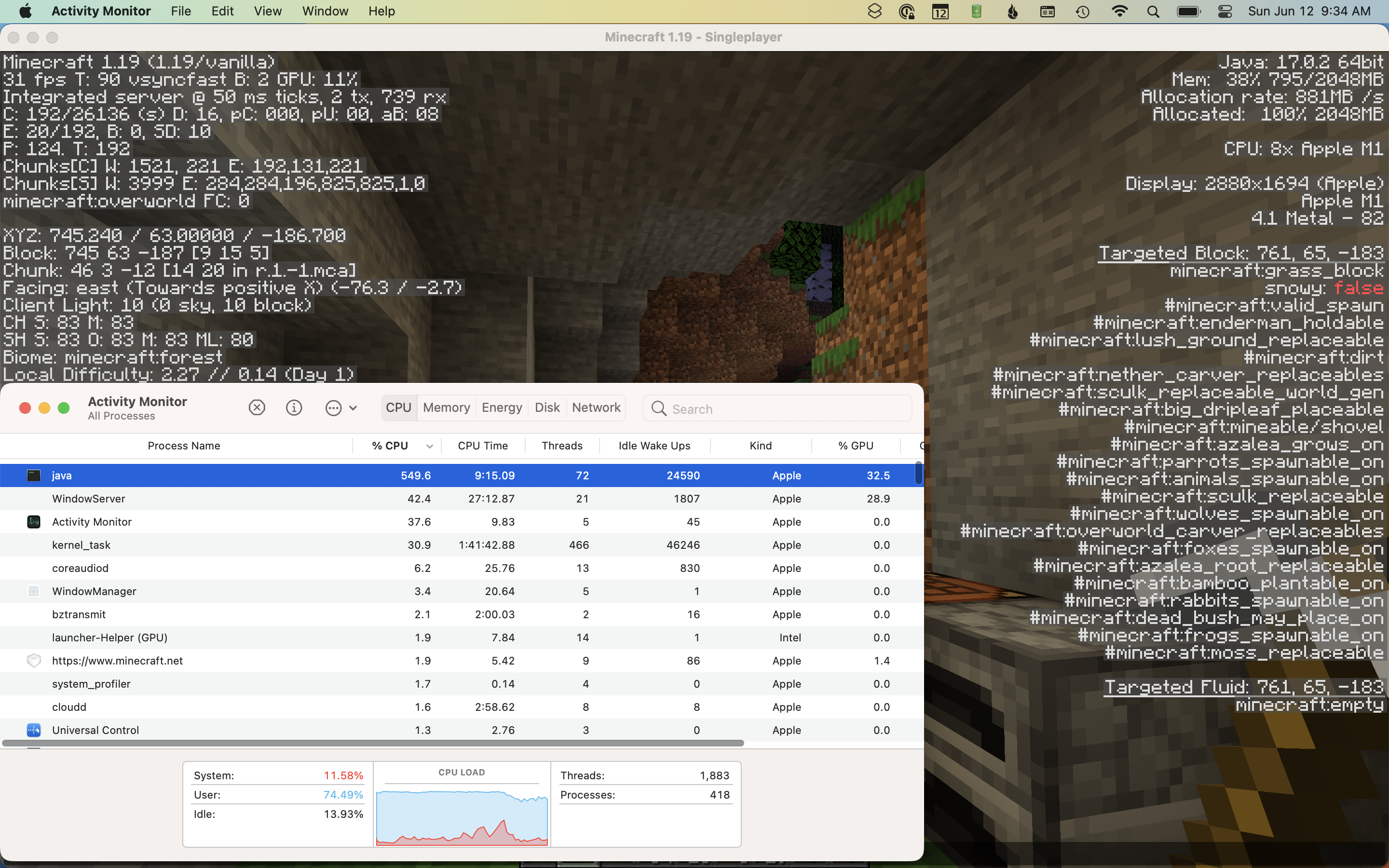Viewport: 1389px width, 868px height.
Task: Switch the panel to Memory view
Action: (446, 407)
